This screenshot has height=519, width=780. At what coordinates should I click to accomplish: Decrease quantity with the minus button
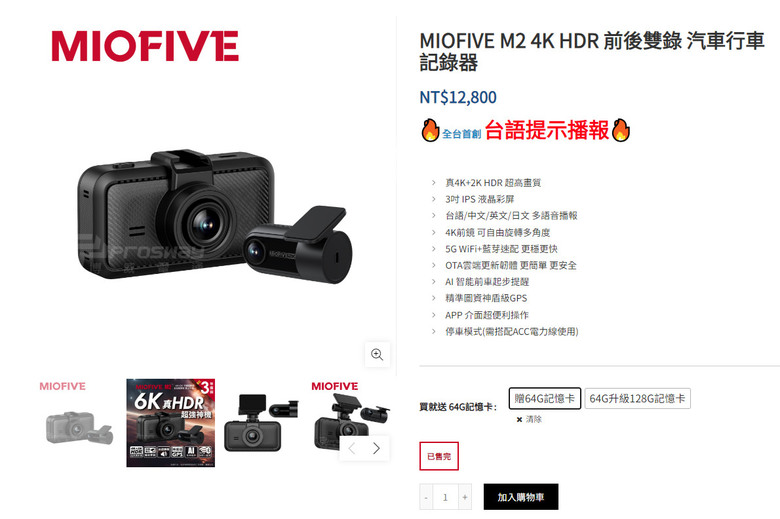[x=426, y=497]
